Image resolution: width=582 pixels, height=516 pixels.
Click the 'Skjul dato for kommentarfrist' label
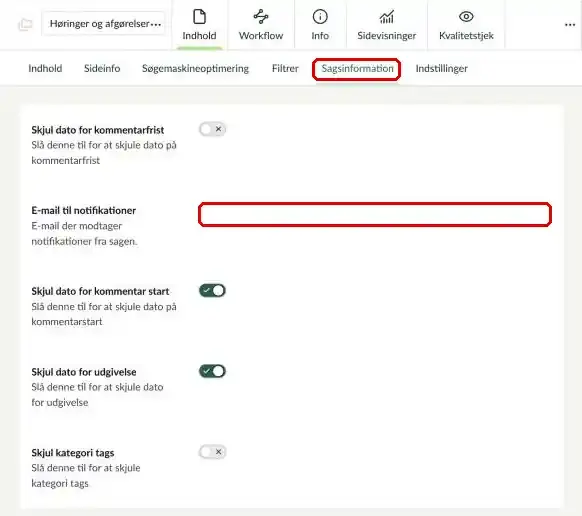tap(98, 130)
